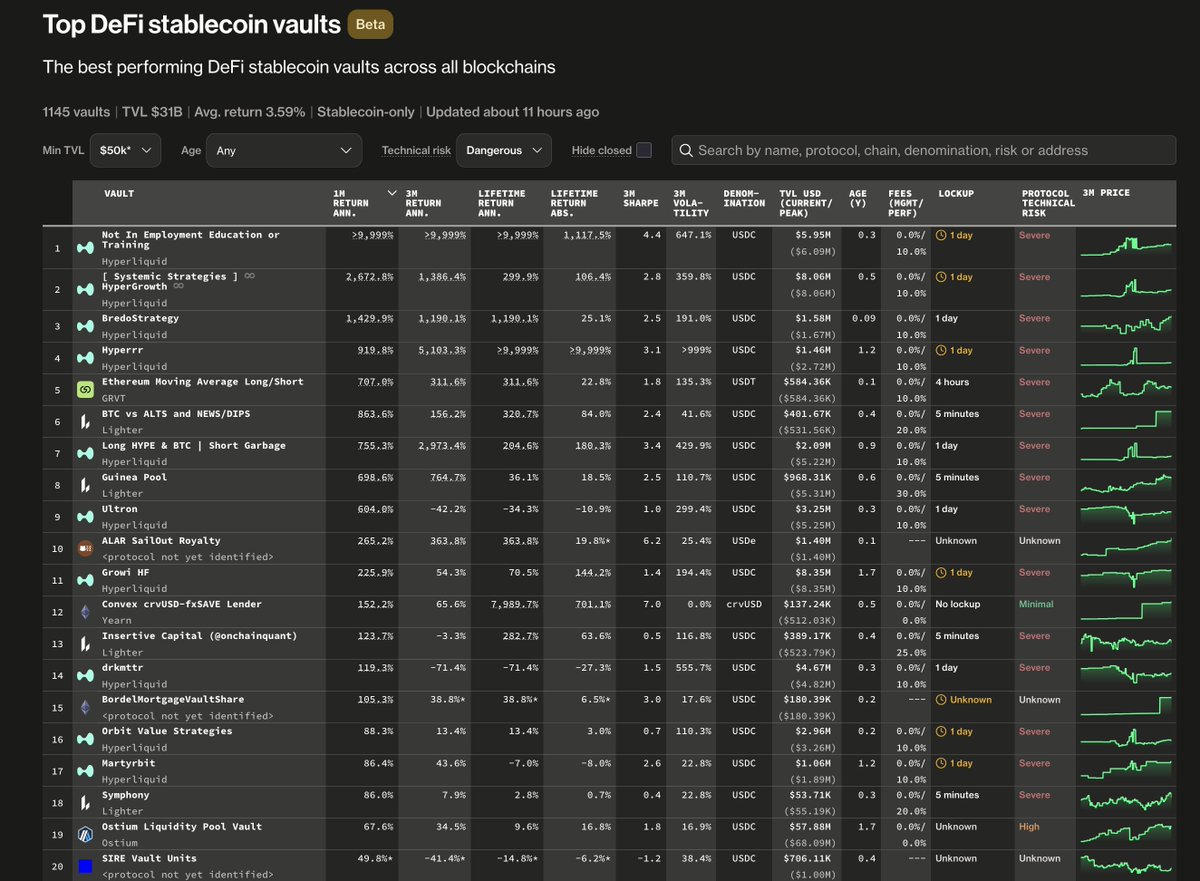Click the Beta badge
Screen dimensions: 1200x881
tap(370, 24)
